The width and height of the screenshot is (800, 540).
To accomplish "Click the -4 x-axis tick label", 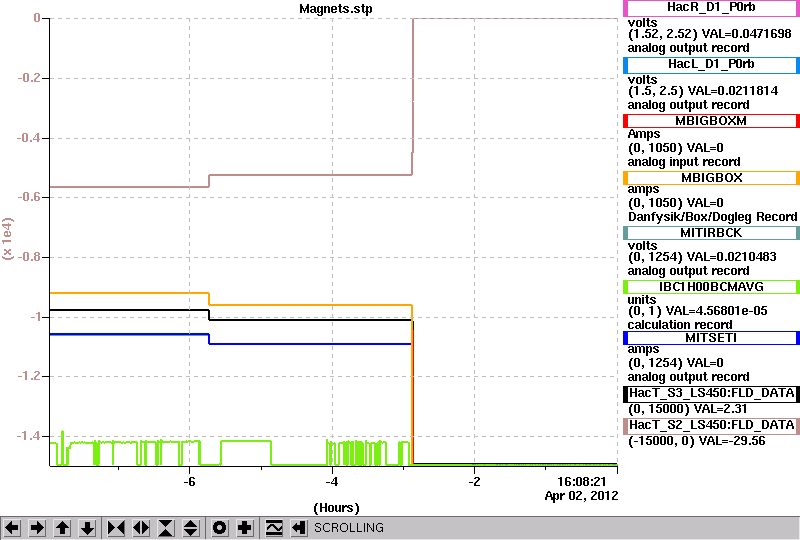I will (332, 482).
